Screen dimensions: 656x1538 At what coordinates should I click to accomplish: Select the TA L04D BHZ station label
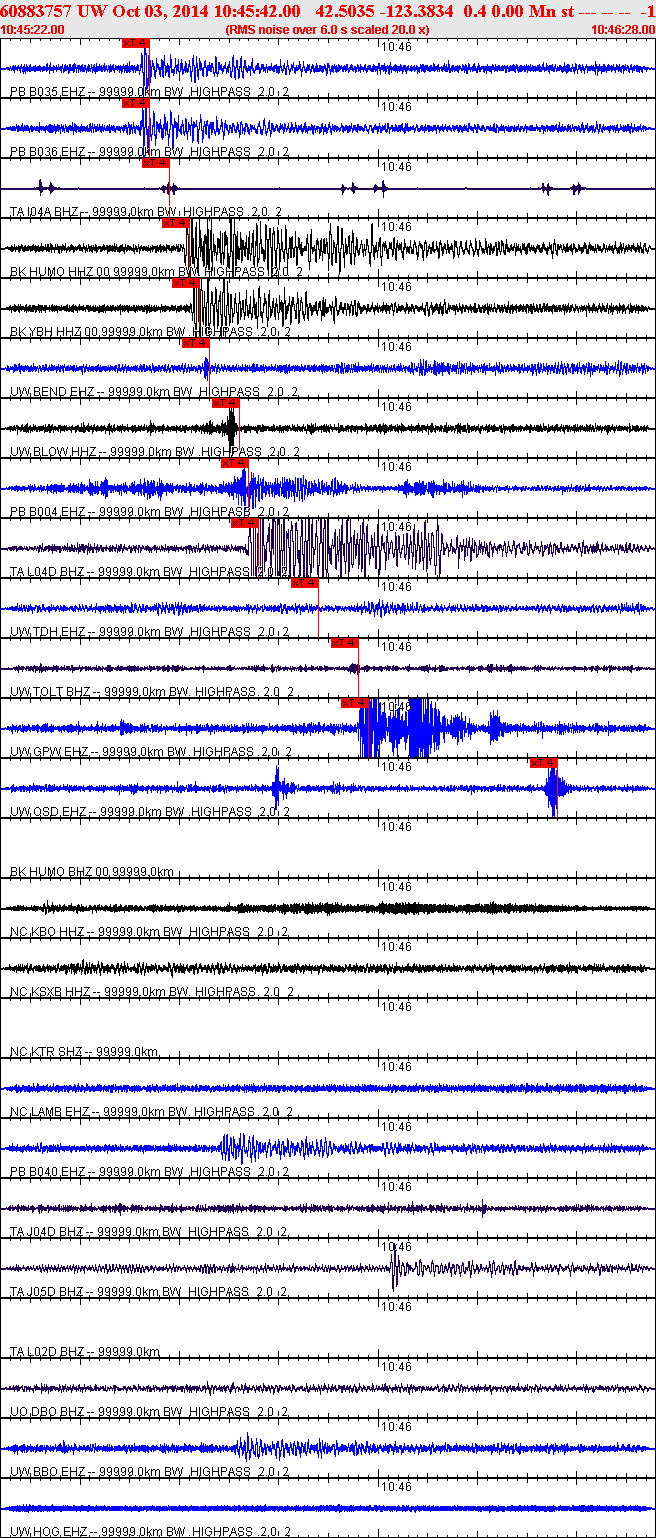click(149, 572)
